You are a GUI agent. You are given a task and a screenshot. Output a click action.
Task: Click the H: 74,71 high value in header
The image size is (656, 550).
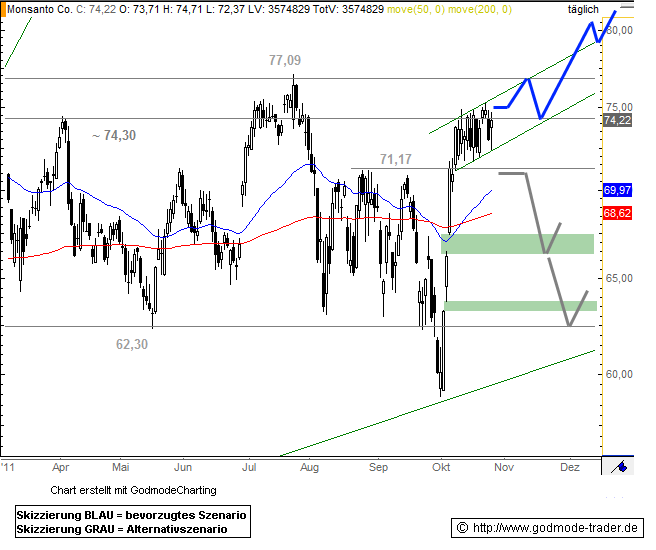[x=183, y=9]
